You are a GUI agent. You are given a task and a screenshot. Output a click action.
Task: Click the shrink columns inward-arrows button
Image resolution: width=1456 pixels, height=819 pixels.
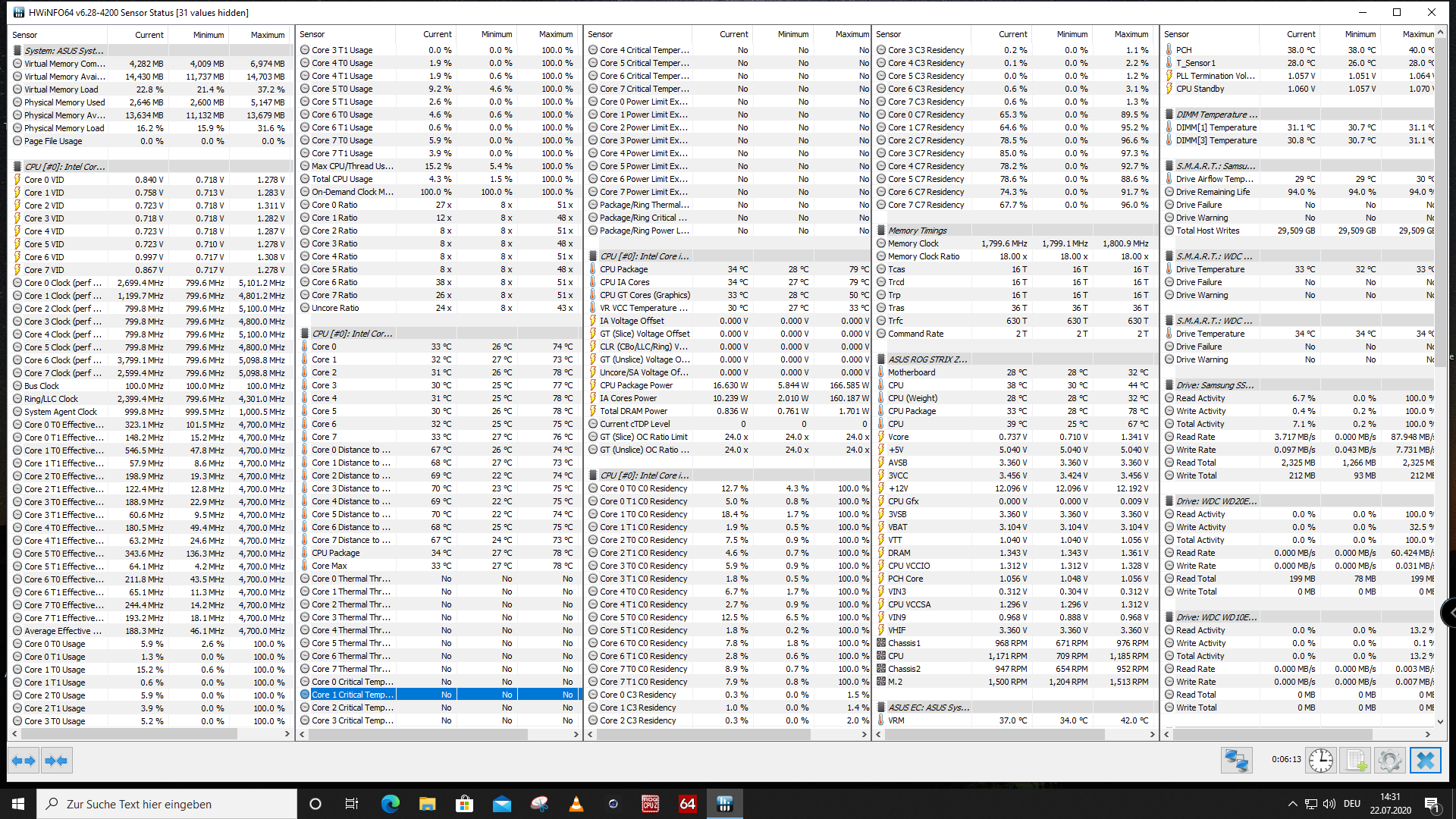(x=56, y=761)
